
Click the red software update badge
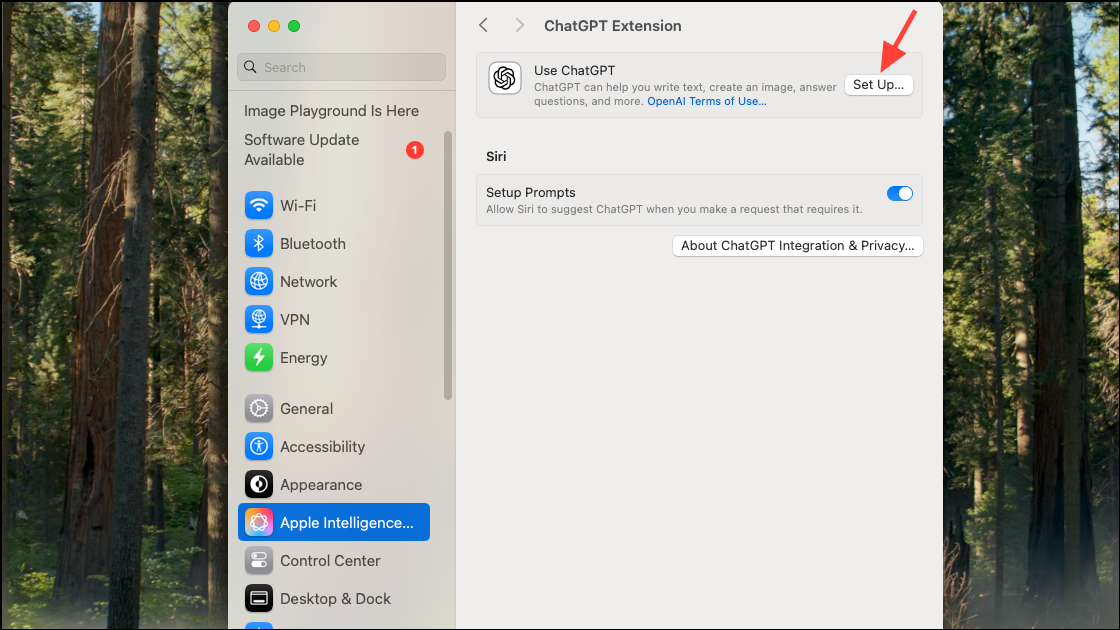pos(415,150)
